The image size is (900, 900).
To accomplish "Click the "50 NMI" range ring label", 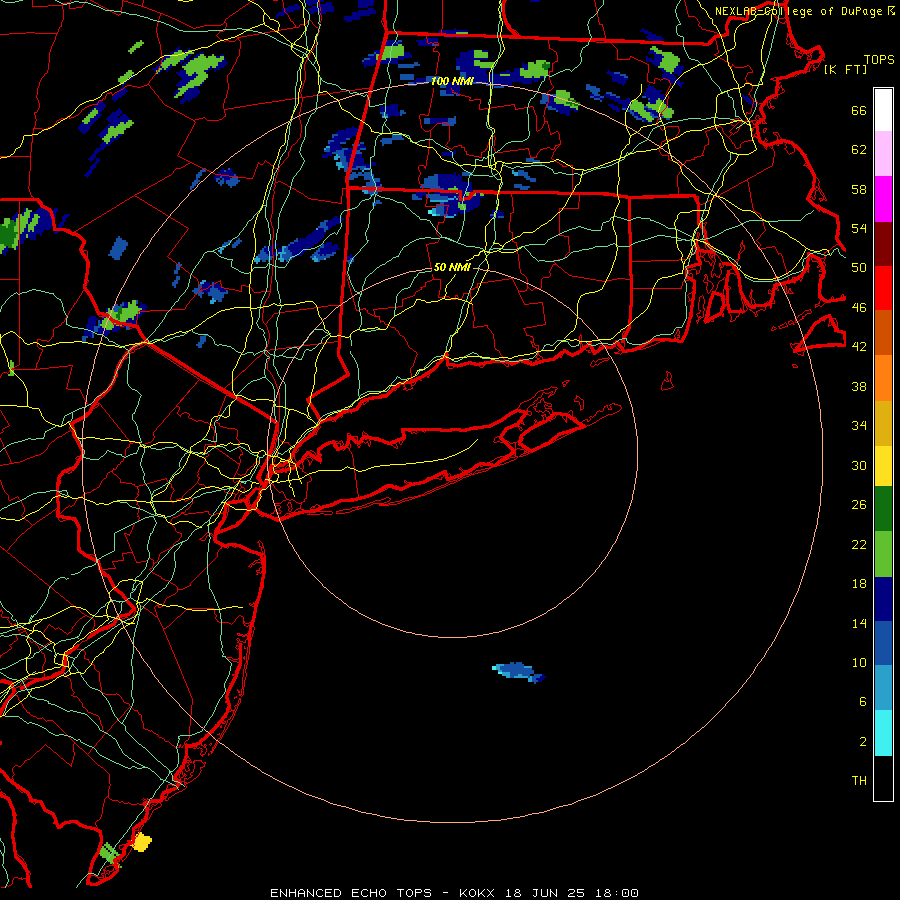I will pyautogui.click(x=452, y=267).
